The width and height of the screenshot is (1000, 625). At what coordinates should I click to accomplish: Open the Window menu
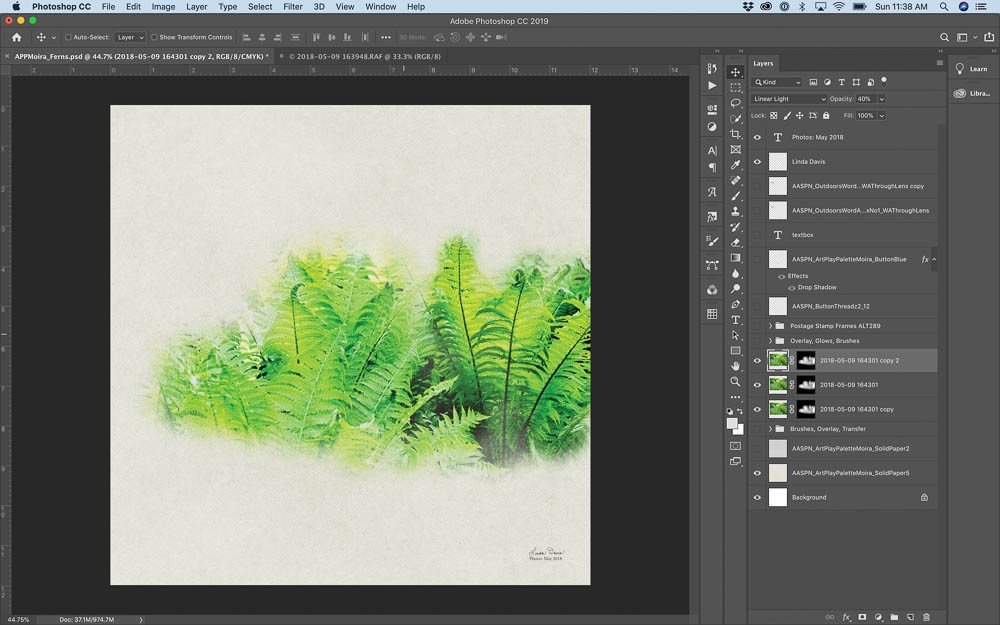[381, 6]
